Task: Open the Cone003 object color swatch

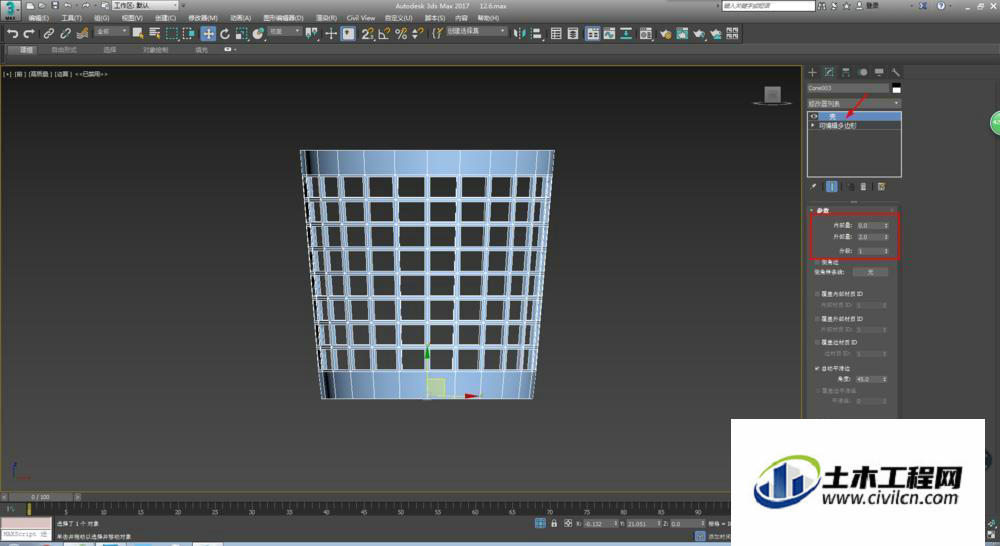Action: click(x=896, y=88)
